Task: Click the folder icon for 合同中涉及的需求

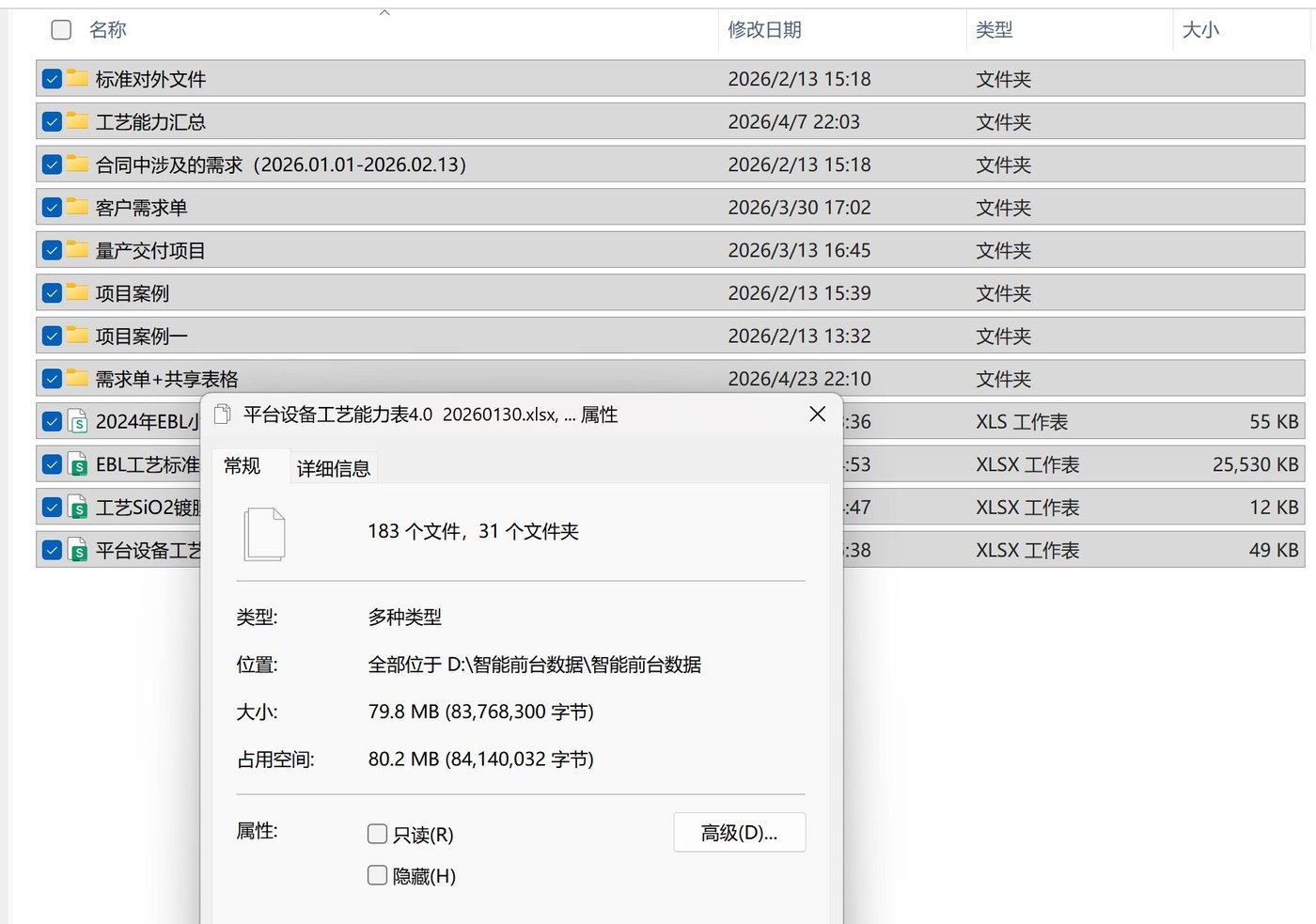Action: click(x=78, y=164)
